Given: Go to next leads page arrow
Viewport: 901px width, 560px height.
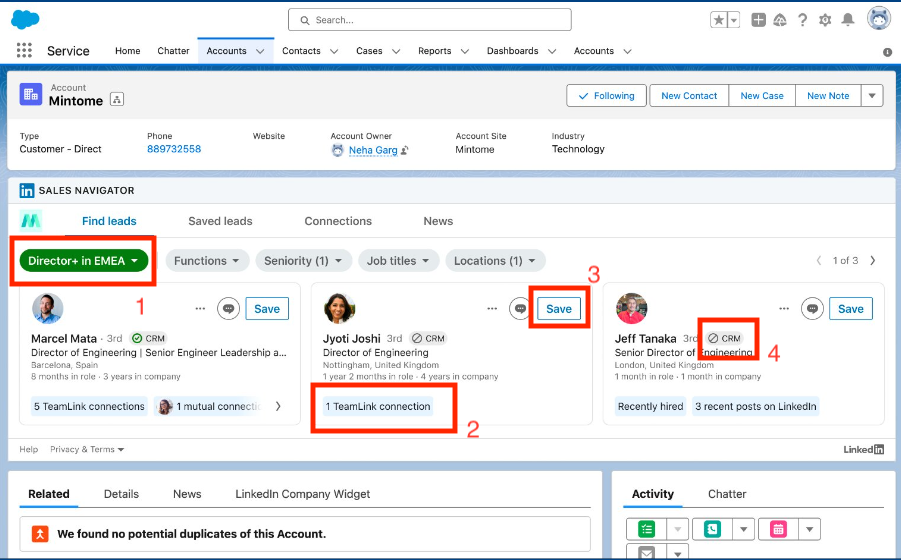Looking at the screenshot, I should point(873,261).
